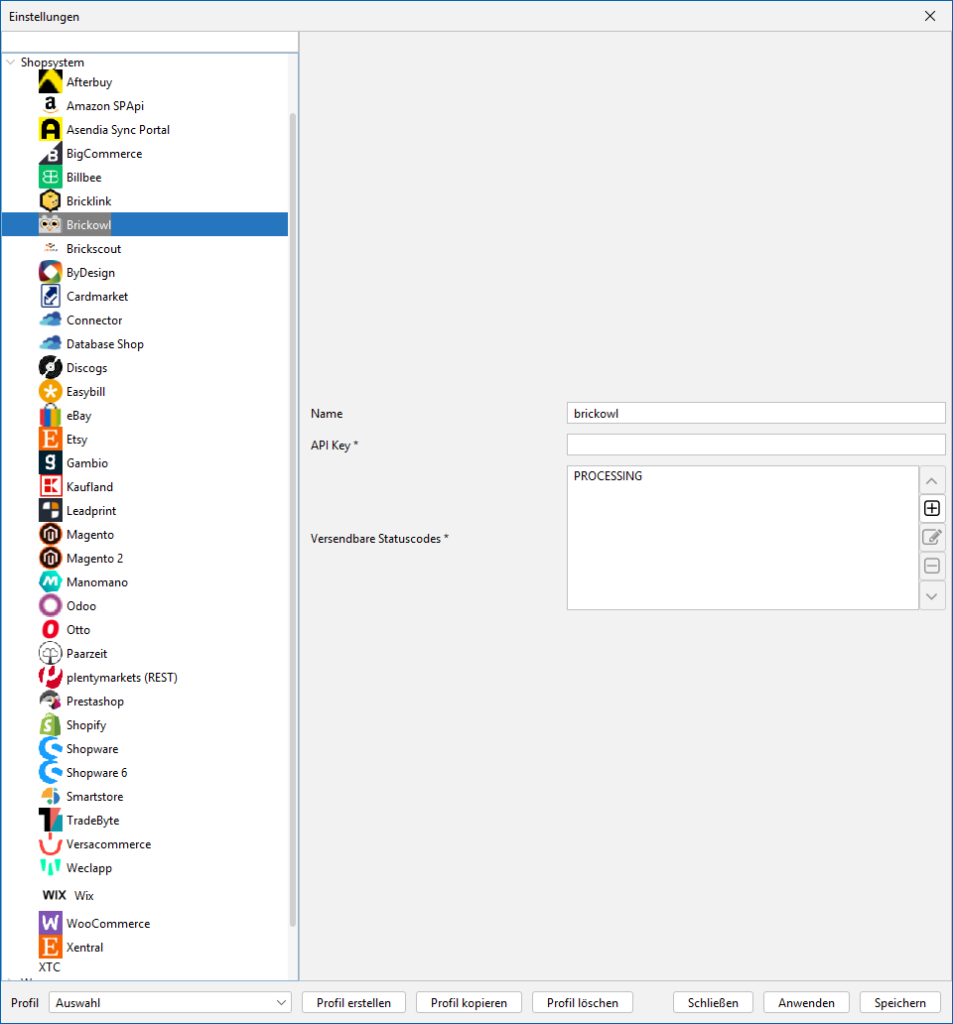This screenshot has height=1024, width=953.
Task: Select the Afterbuy shop icon
Action: [x=50, y=82]
